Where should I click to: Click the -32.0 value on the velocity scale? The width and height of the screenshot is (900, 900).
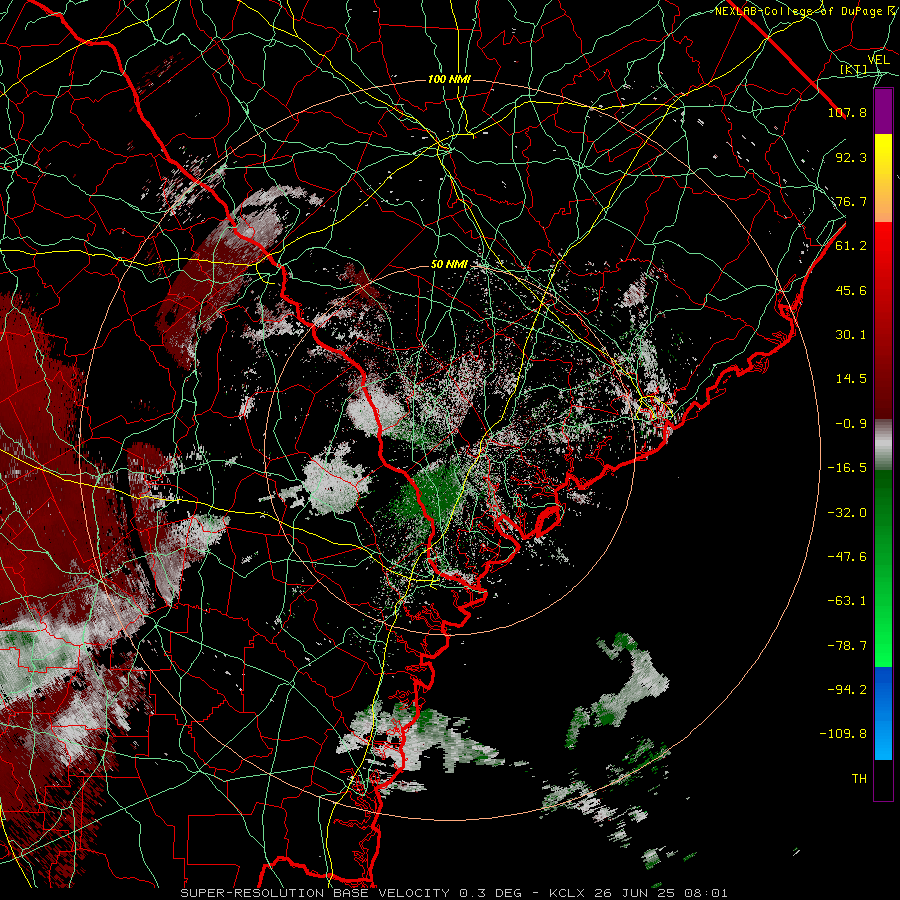(847, 513)
